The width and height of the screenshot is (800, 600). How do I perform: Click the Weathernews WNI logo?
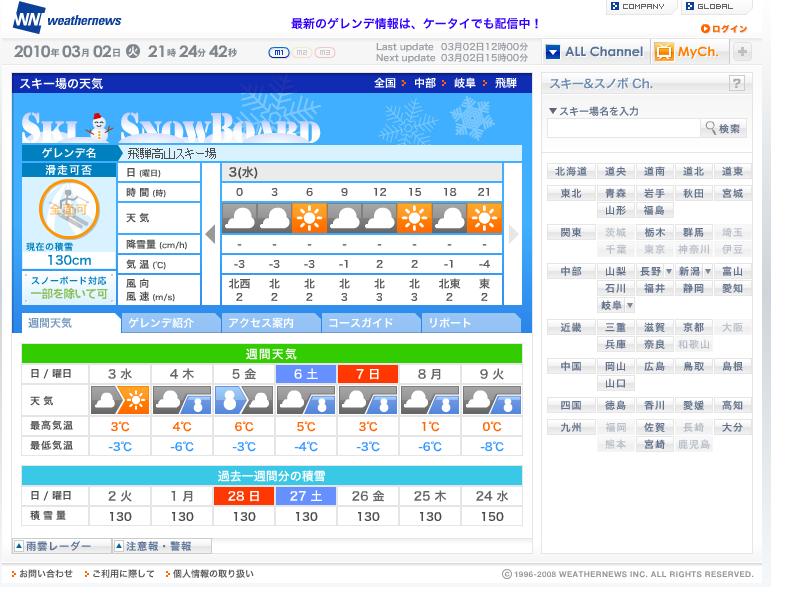pos(67,18)
